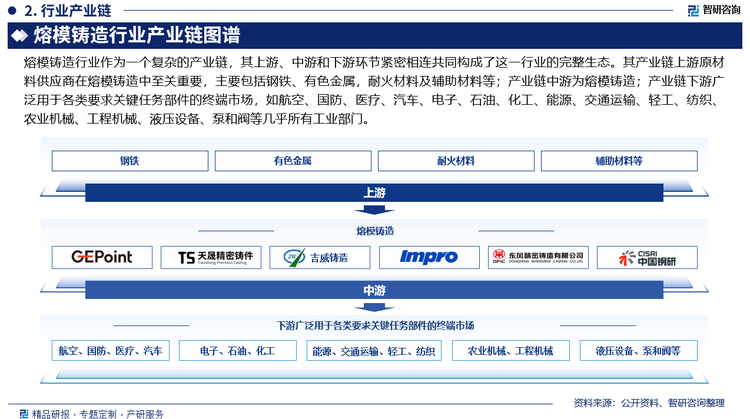Click the 熔模铸造 midstream label
The image size is (750, 419).
[x=375, y=231]
